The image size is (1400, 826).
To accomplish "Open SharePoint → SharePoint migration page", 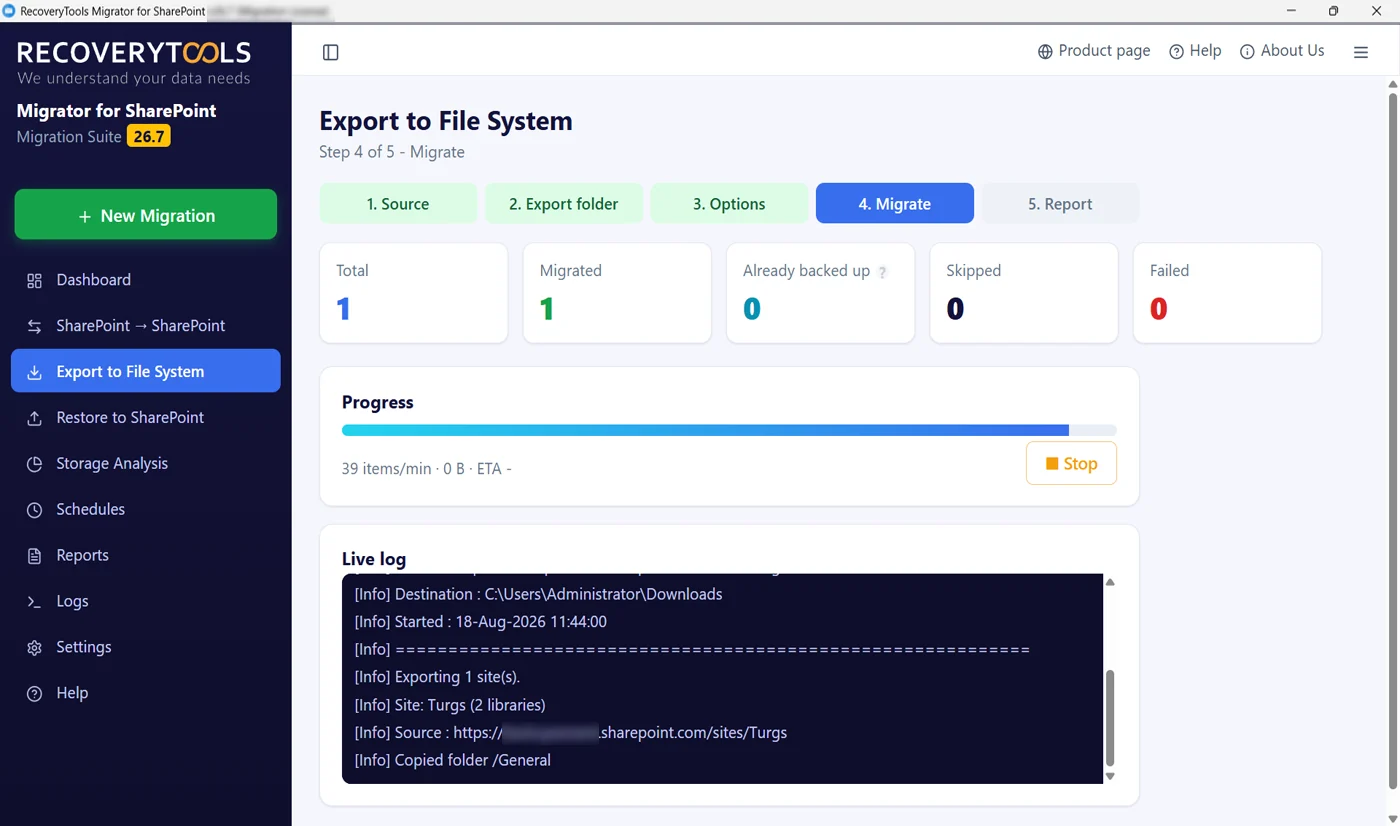I will click(x=146, y=326).
